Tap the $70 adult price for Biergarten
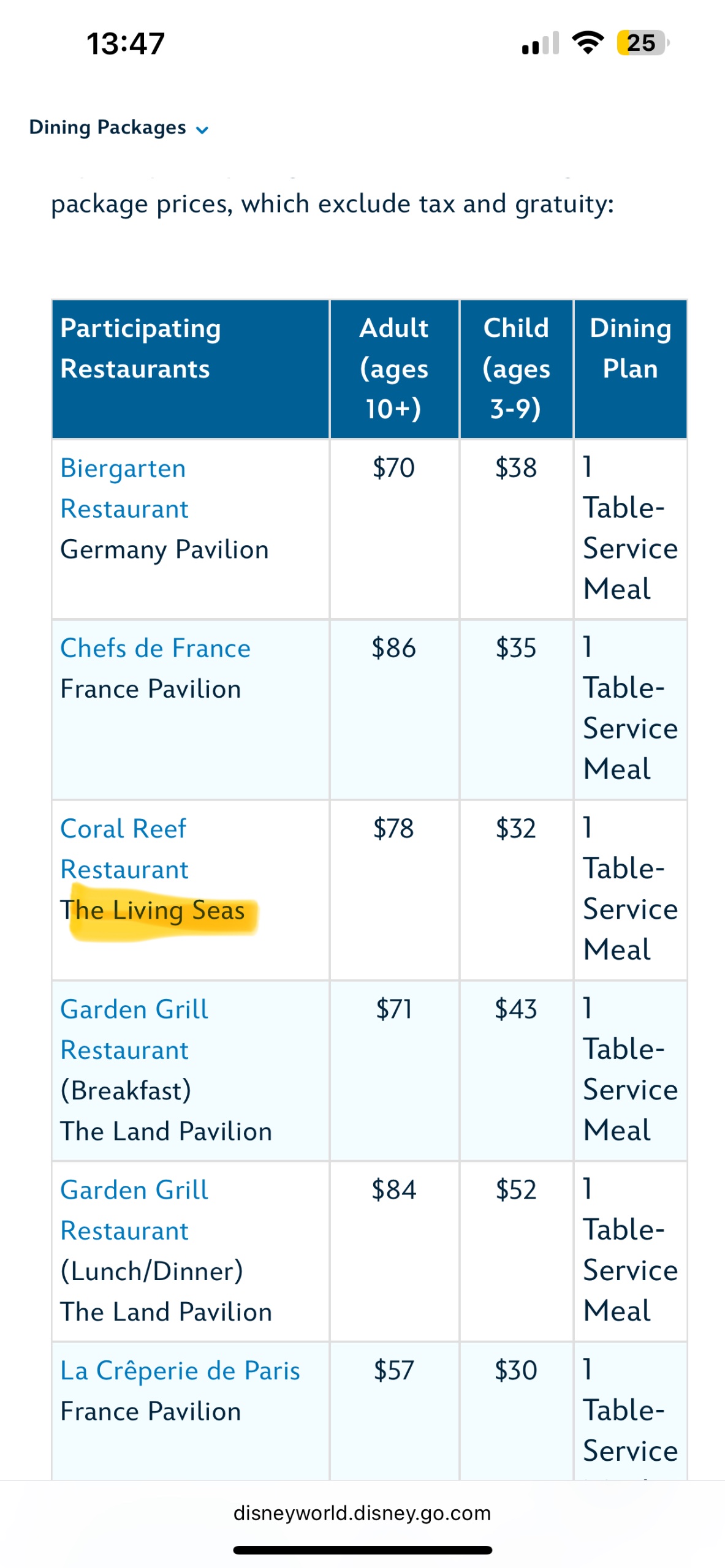This screenshot has height=1568, width=725. (393, 468)
